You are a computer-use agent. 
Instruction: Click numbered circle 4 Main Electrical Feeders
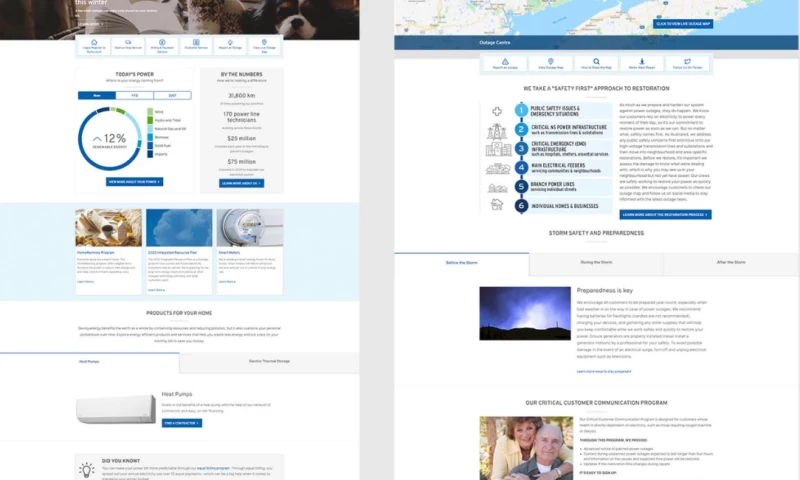pos(521,167)
